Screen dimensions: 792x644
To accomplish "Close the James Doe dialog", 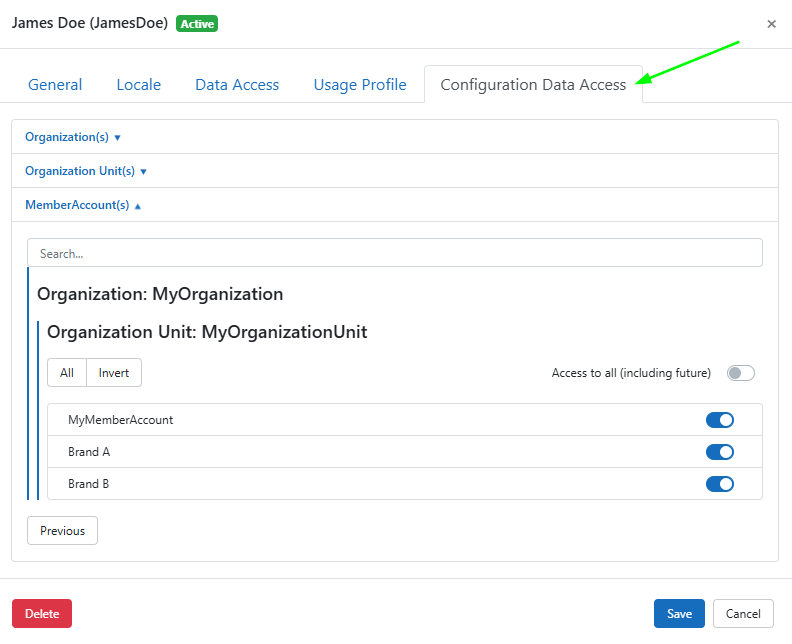I will (x=771, y=24).
